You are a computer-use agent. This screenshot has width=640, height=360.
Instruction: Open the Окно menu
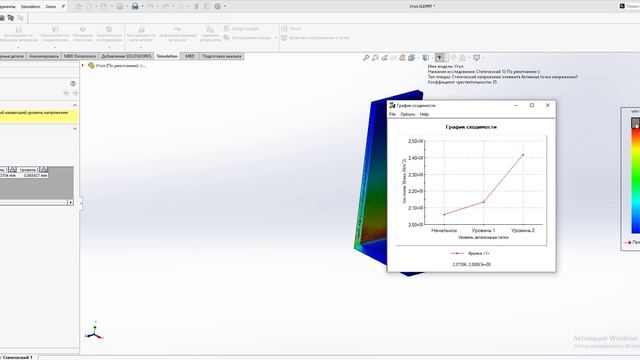pyautogui.click(x=51, y=7)
